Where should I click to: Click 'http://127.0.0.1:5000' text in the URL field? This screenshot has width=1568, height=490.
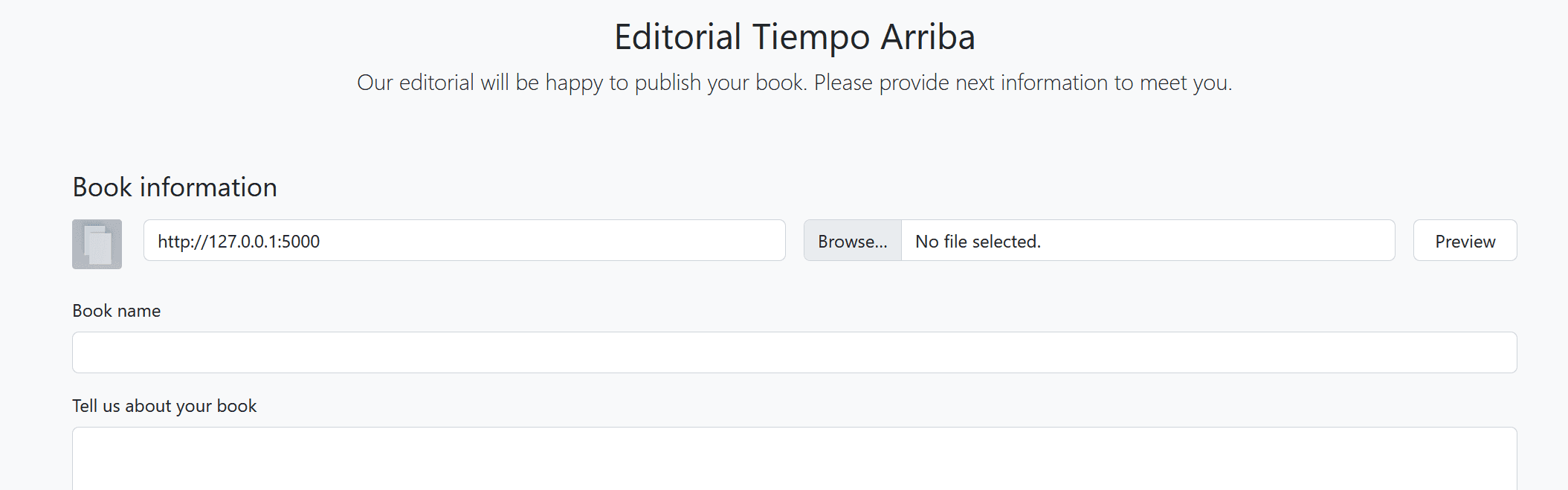click(239, 242)
